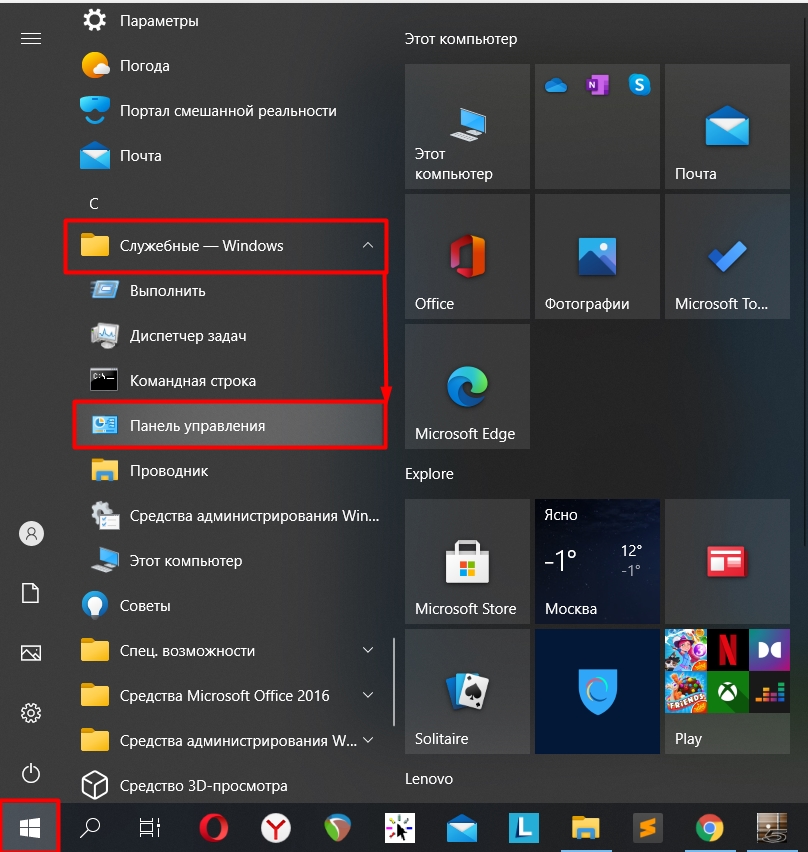Open the Почта tile
This screenshot has width=808, height=852.
tap(727, 127)
